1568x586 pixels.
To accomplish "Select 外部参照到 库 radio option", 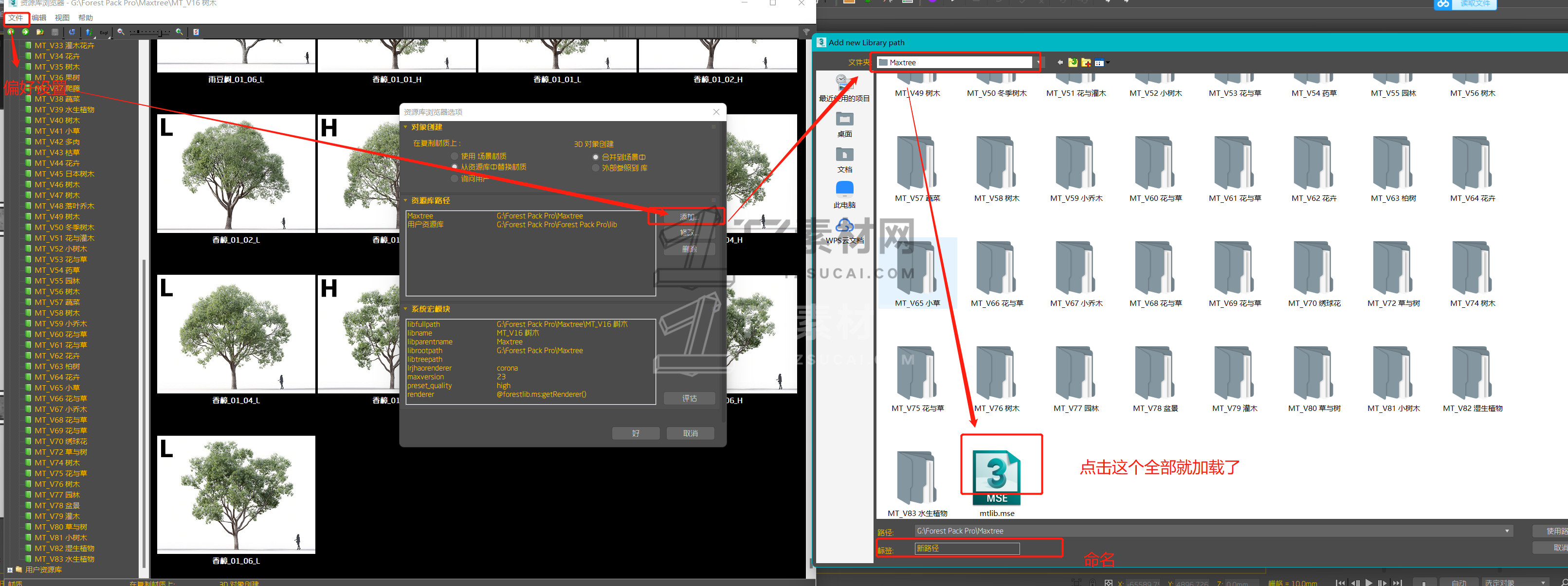I will (x=595, y=168).
